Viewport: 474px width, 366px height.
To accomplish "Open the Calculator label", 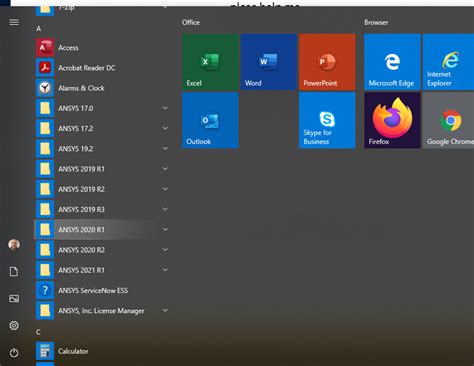I will [x=73, y=351].
